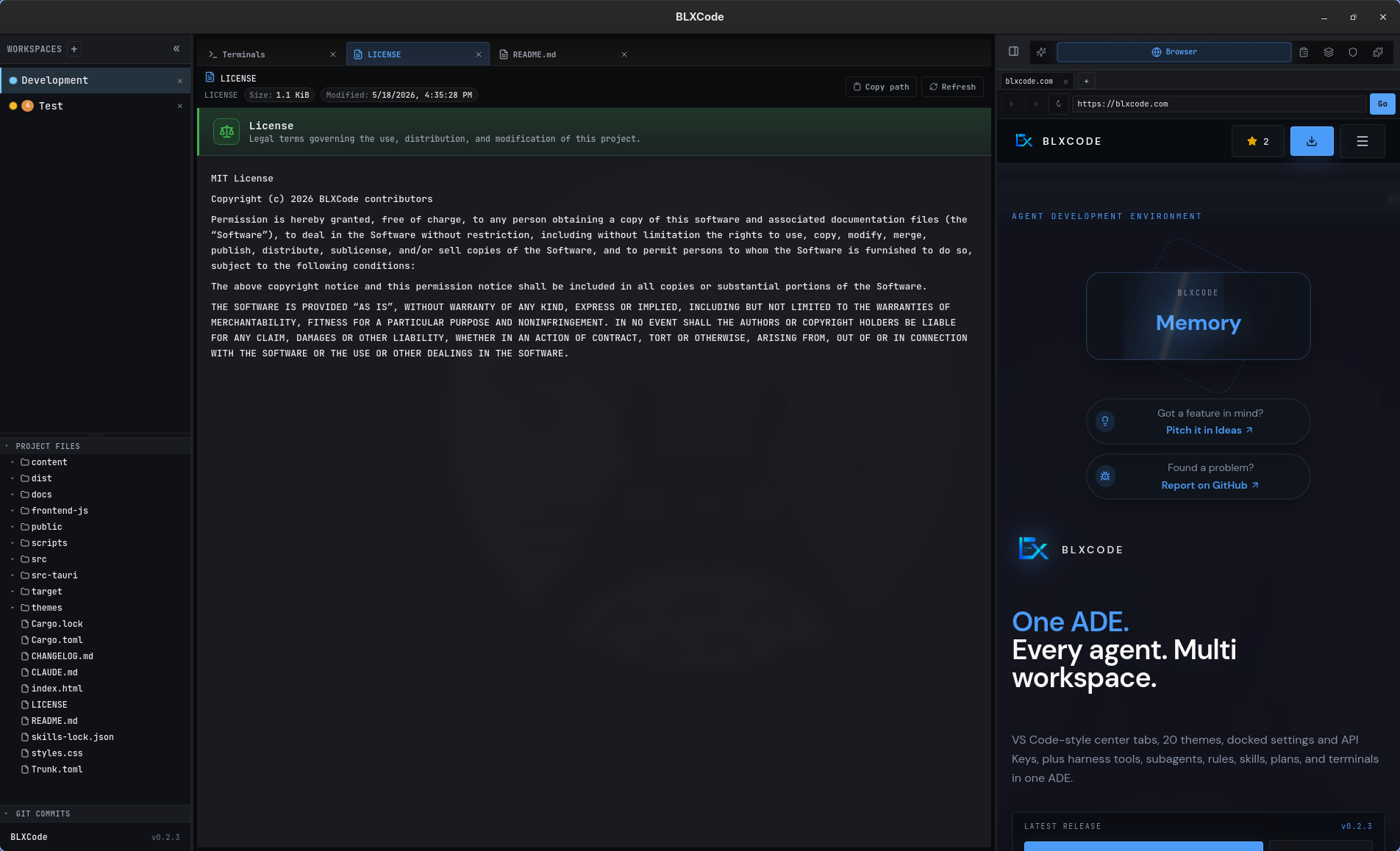Go forward in embedded browser

[1035, 104]
